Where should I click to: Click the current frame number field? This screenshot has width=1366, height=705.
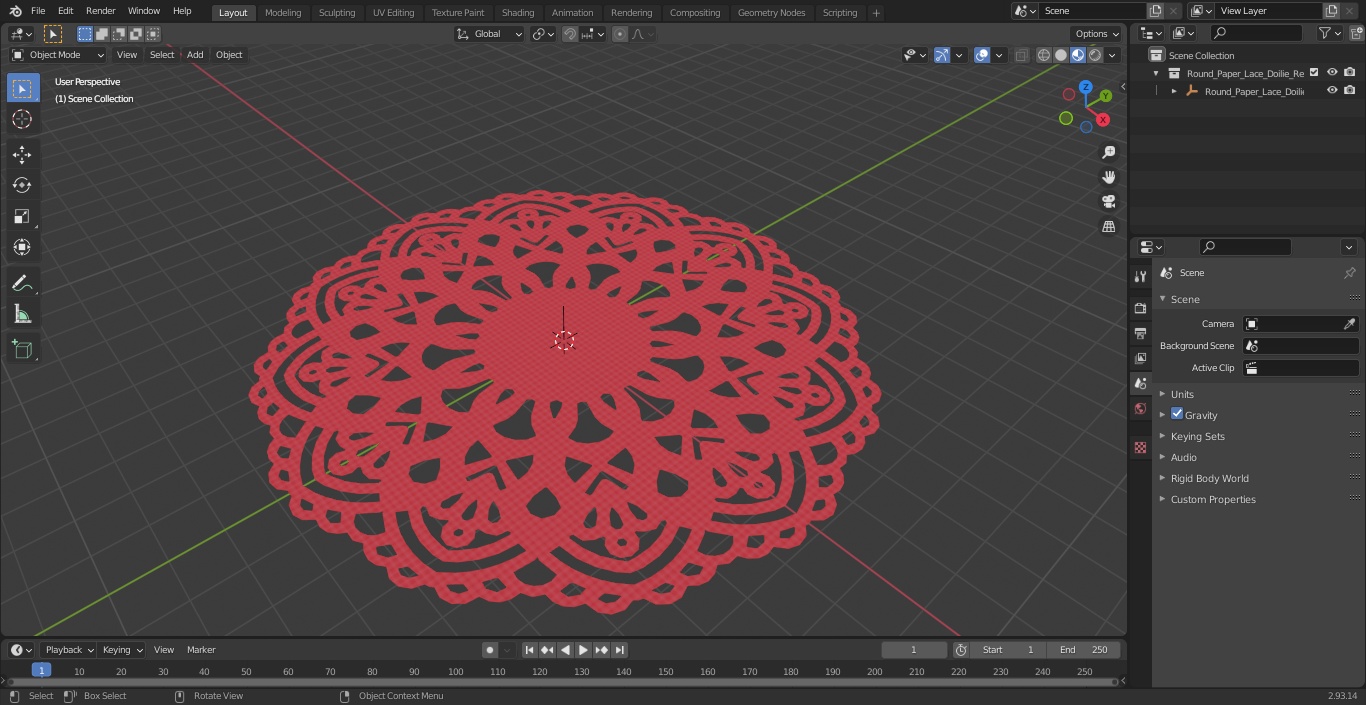913,650
